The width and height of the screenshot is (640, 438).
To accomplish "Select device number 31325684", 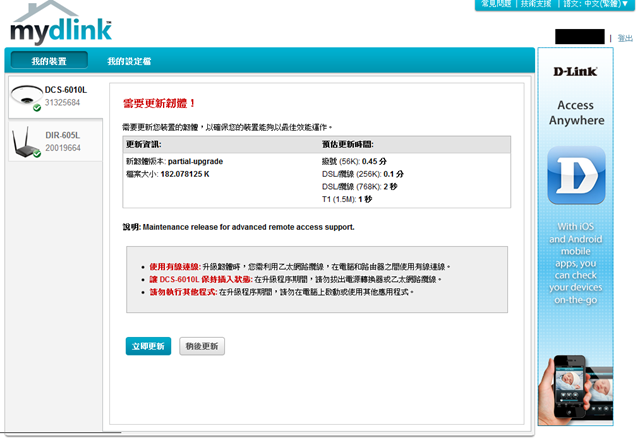I will (62, 102).
